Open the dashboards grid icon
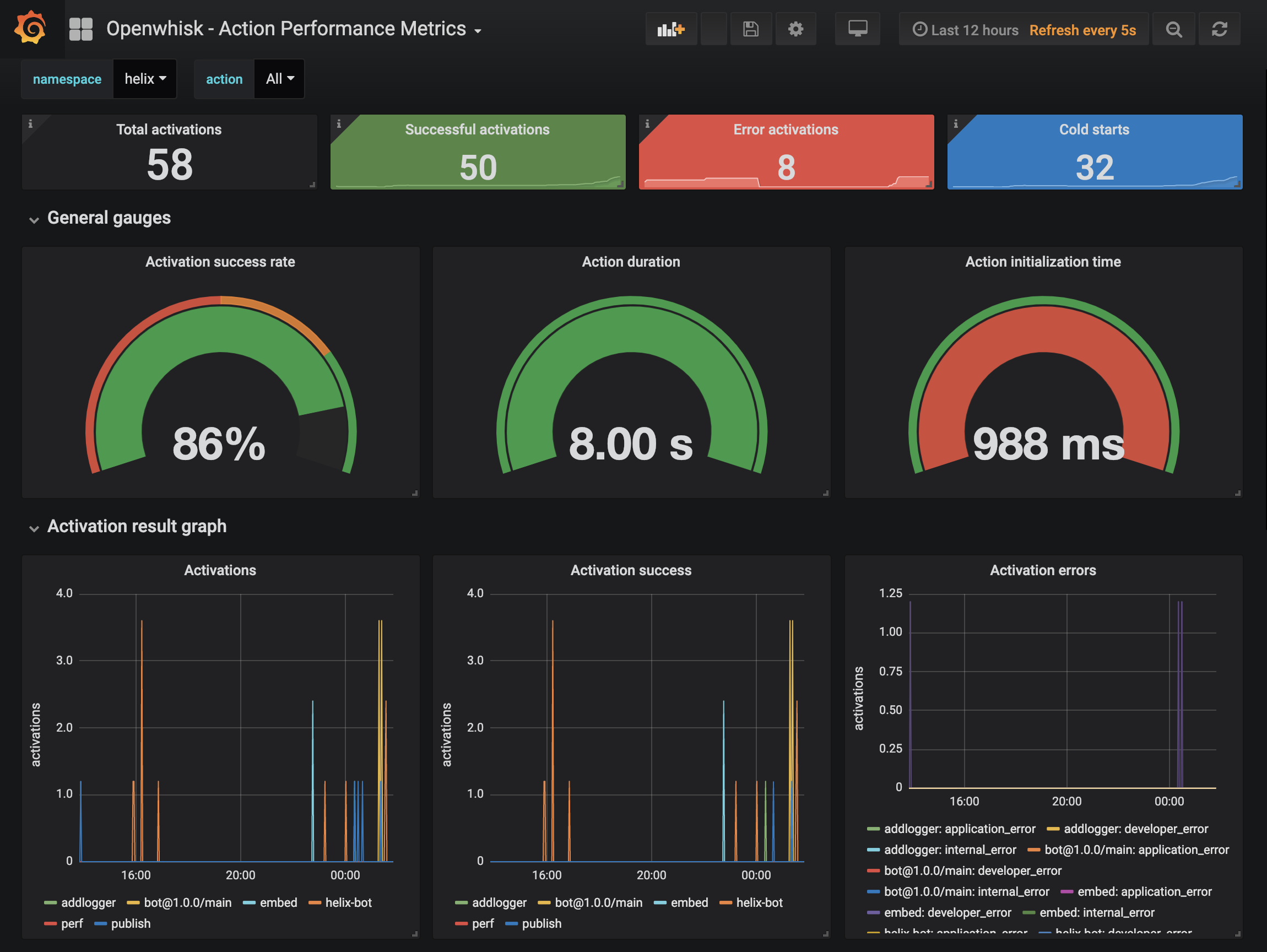The width and height of the screenshot is (1267, 952). pyautogui.click(x=81, y=29)
